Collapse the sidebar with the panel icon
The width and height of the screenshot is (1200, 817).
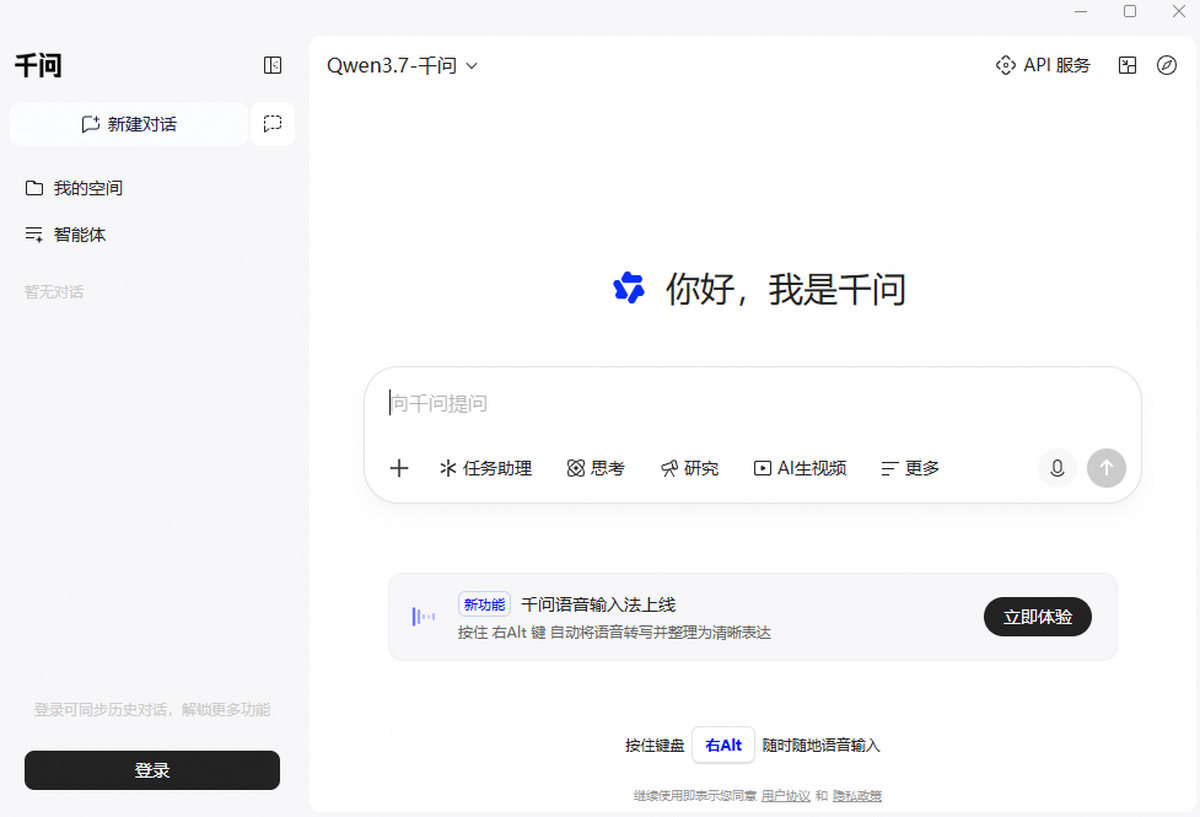[272, 65]
